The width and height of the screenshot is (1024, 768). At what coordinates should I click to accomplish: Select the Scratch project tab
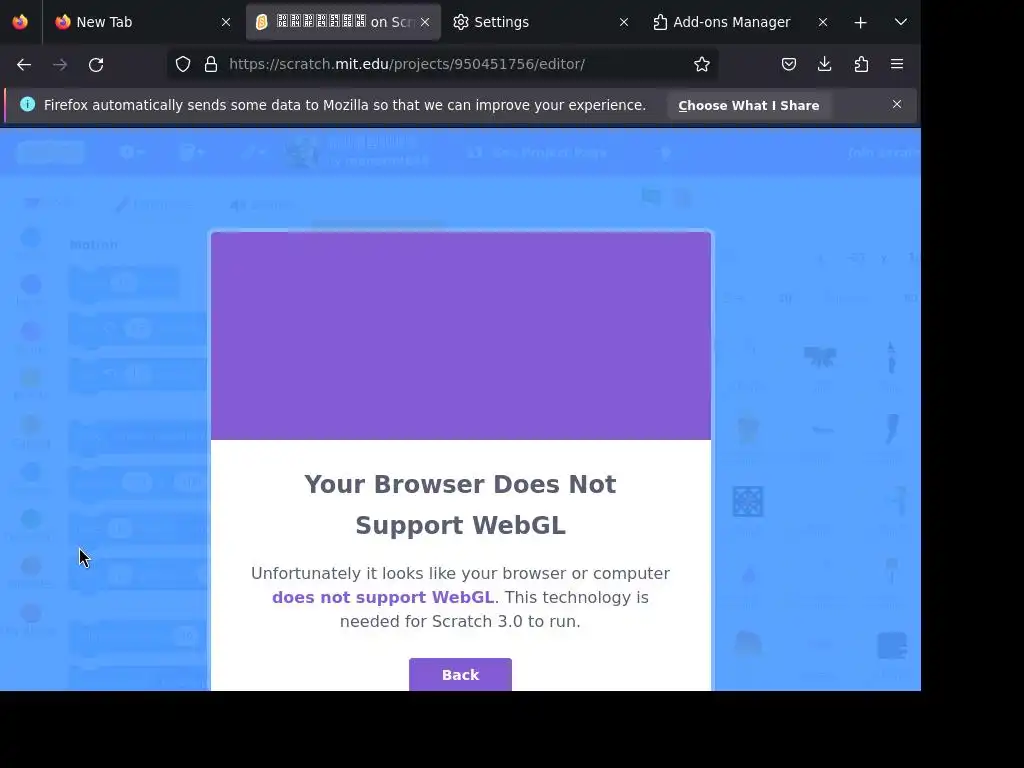[x=343, y=22]
